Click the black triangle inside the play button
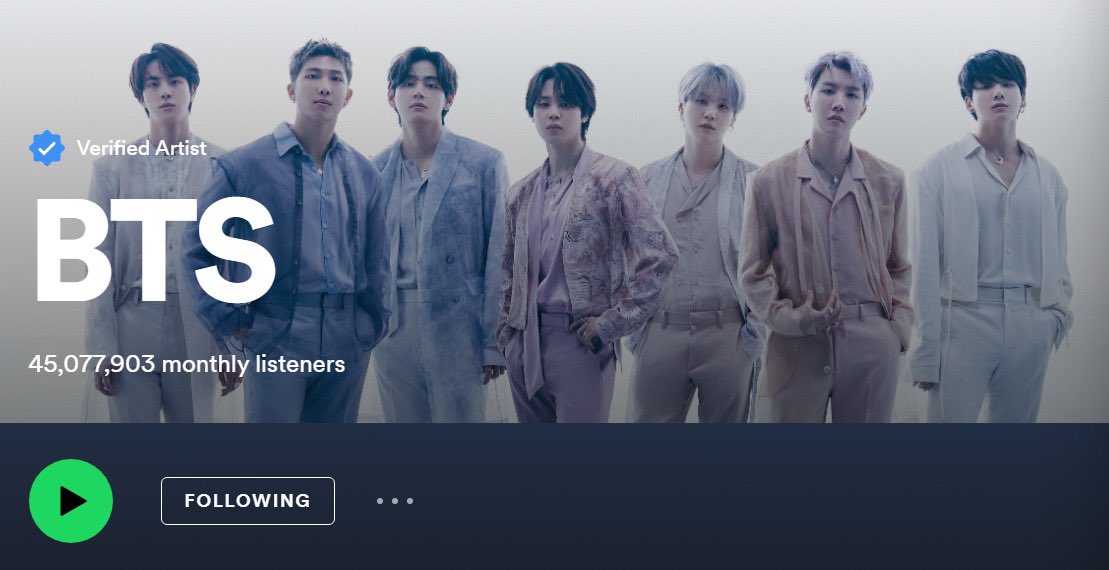 (74, 501)
